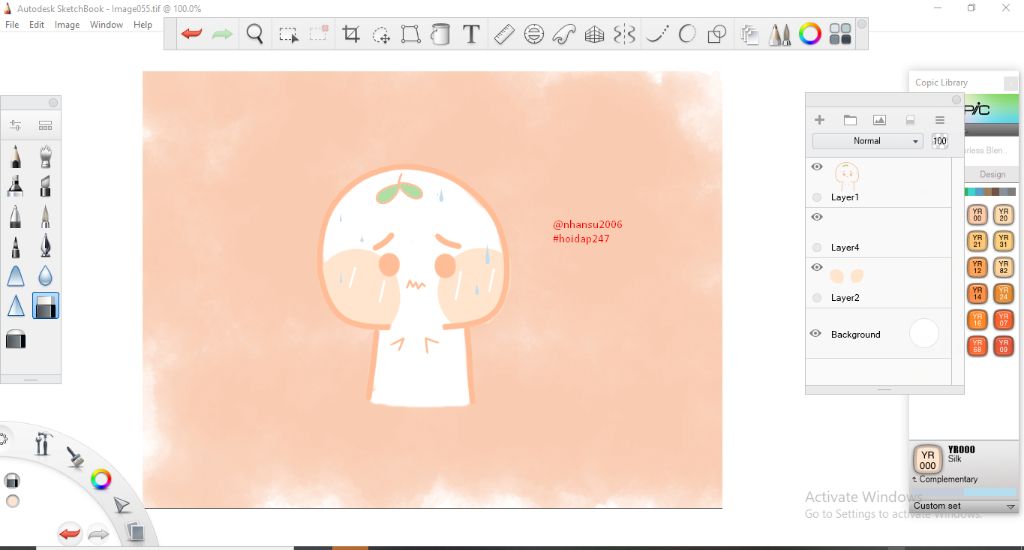Select the Zoom magnifier tool
This screenshot has height=550, width=1024.
[x=255, y=33]
